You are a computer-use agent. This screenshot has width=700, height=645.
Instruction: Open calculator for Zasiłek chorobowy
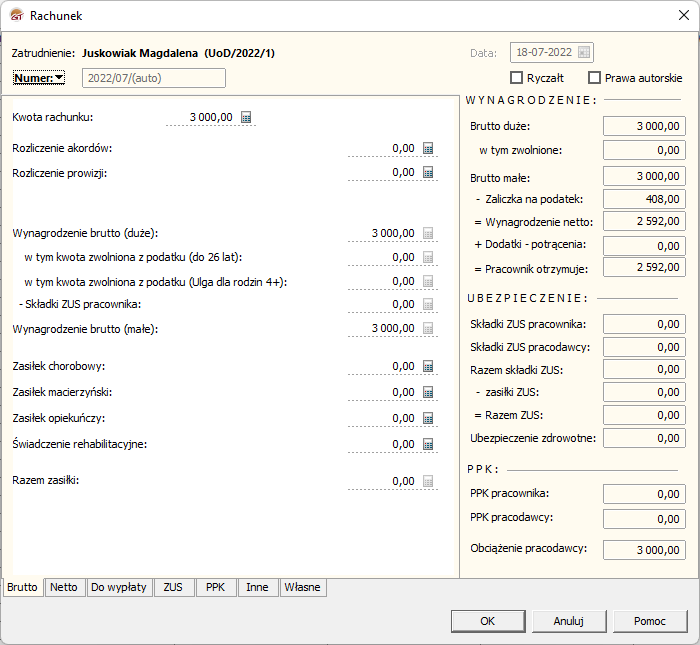tap(428, 366)
